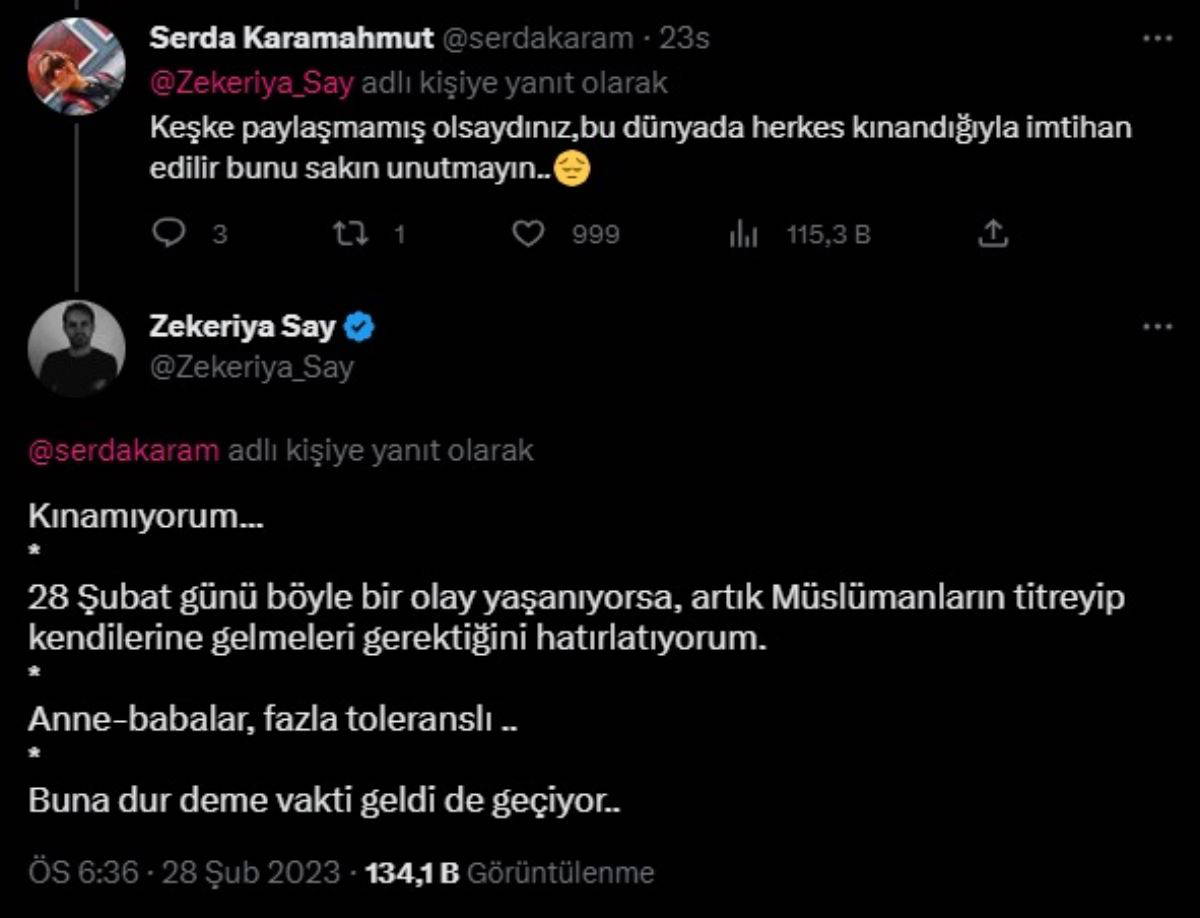
Task: Click the @Zekeriya_Say mention link
Action: (251, 83)
